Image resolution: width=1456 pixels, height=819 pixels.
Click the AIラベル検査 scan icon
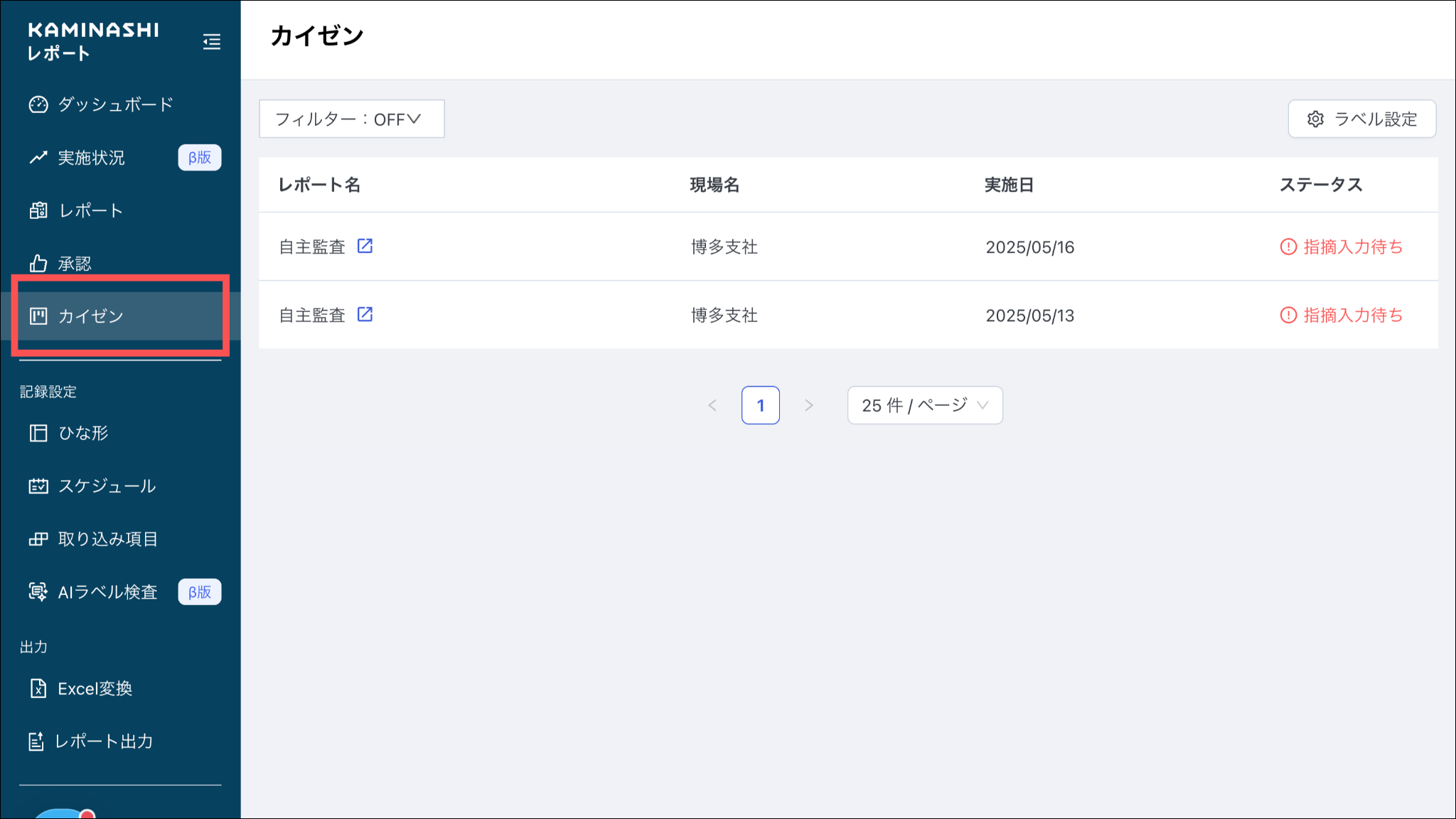coord(38,591)
